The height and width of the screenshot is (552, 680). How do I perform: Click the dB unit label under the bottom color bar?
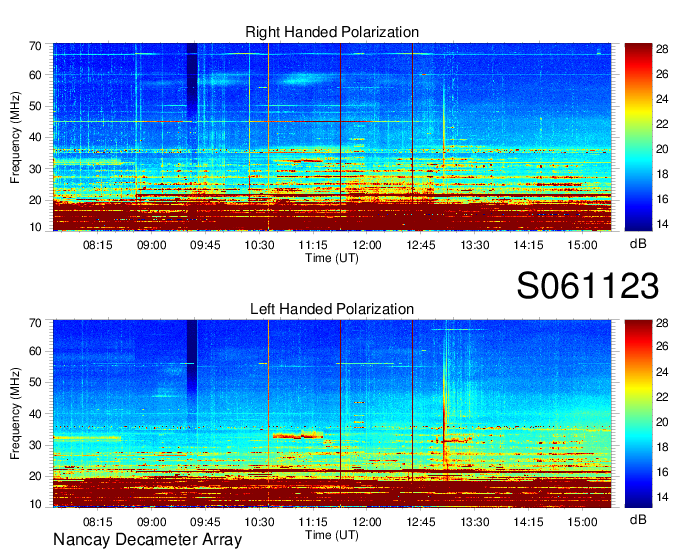click(638, 519)
